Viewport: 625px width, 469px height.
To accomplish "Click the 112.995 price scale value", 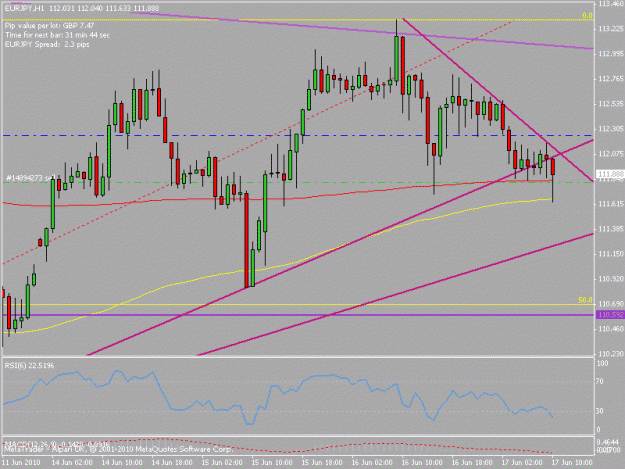I will tap(610, 54).
